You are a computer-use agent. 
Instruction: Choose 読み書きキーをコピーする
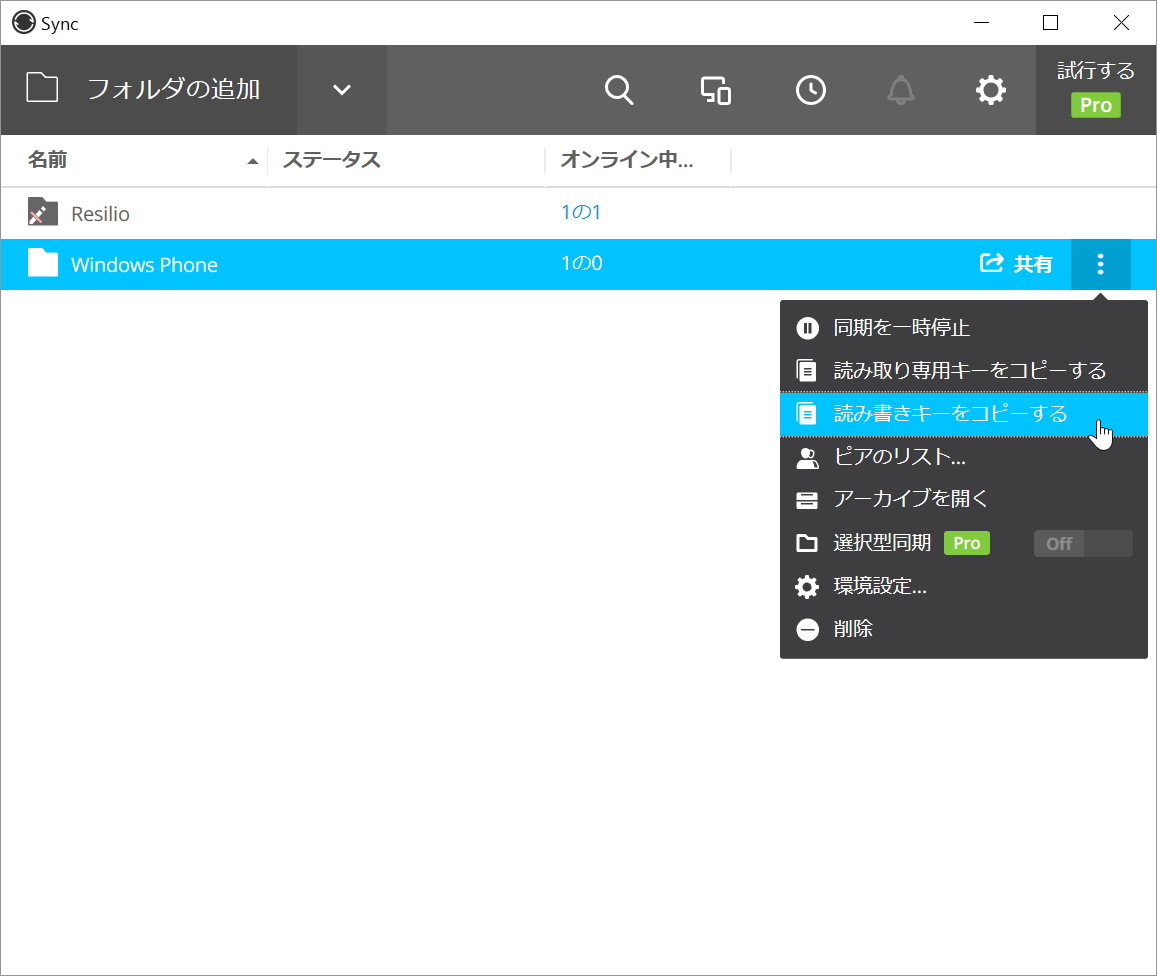(x=964, y=414)
